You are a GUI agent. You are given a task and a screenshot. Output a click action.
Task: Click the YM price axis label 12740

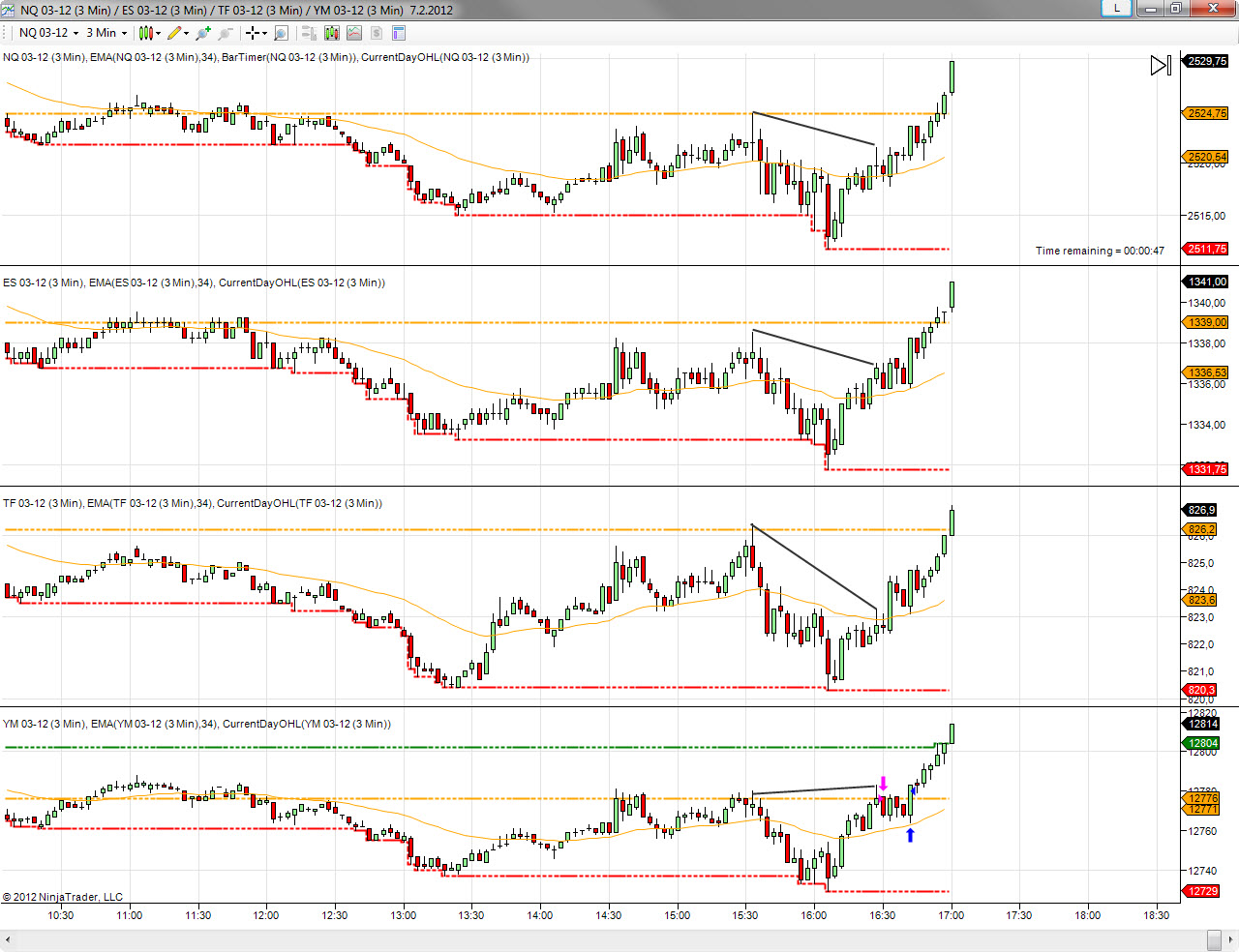tap(1202, 871)
